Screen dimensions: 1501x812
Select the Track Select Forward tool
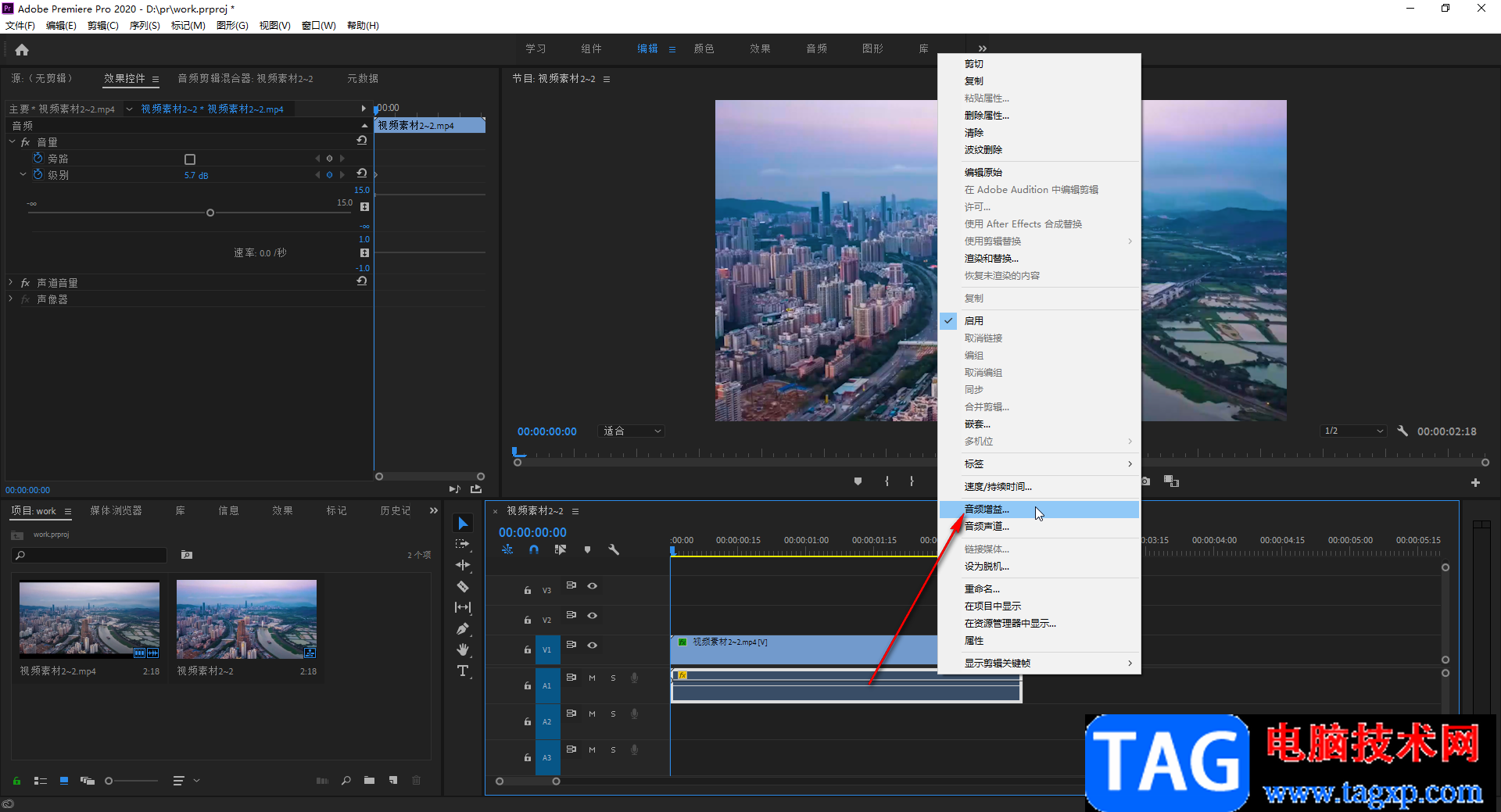tap(463, 544)
